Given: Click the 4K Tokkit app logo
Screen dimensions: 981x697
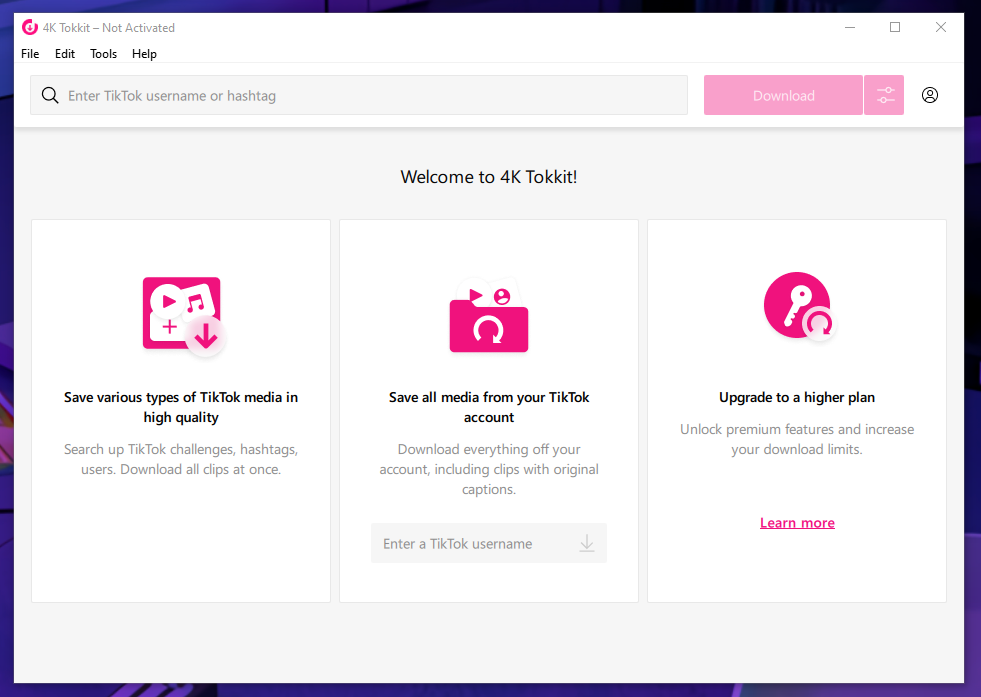Looking at the screenshot, I should point(30,28).
